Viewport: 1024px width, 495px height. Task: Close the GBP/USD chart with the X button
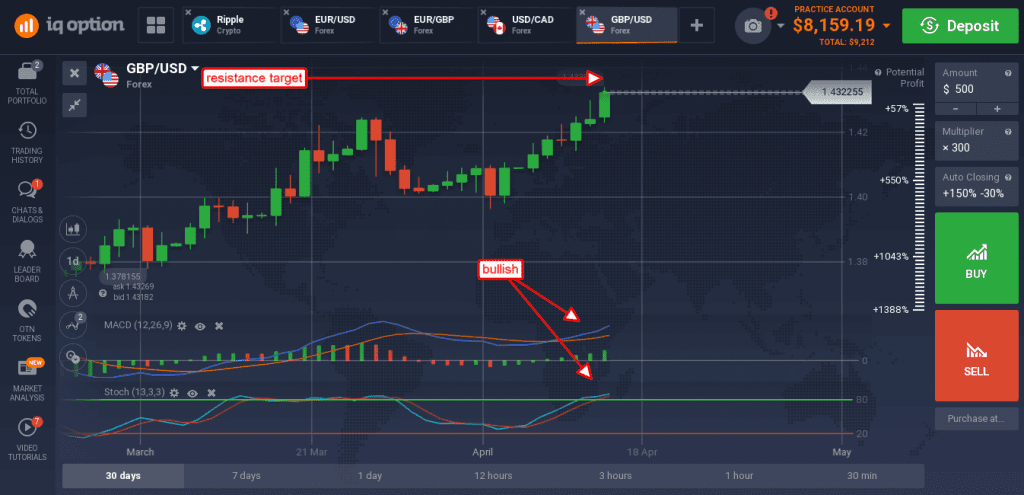click(74, 73)
